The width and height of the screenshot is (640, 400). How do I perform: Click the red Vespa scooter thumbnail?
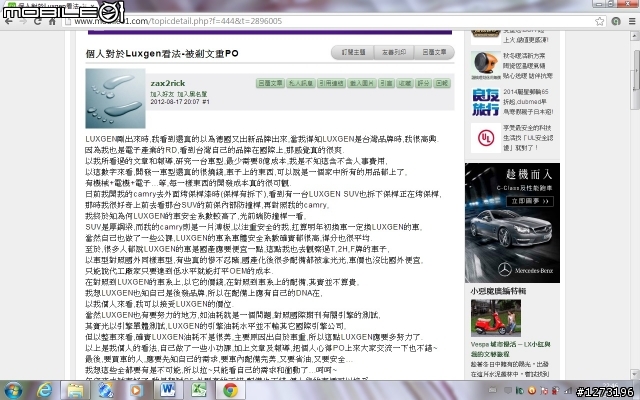pyautogui.click(x=496, y=318)
